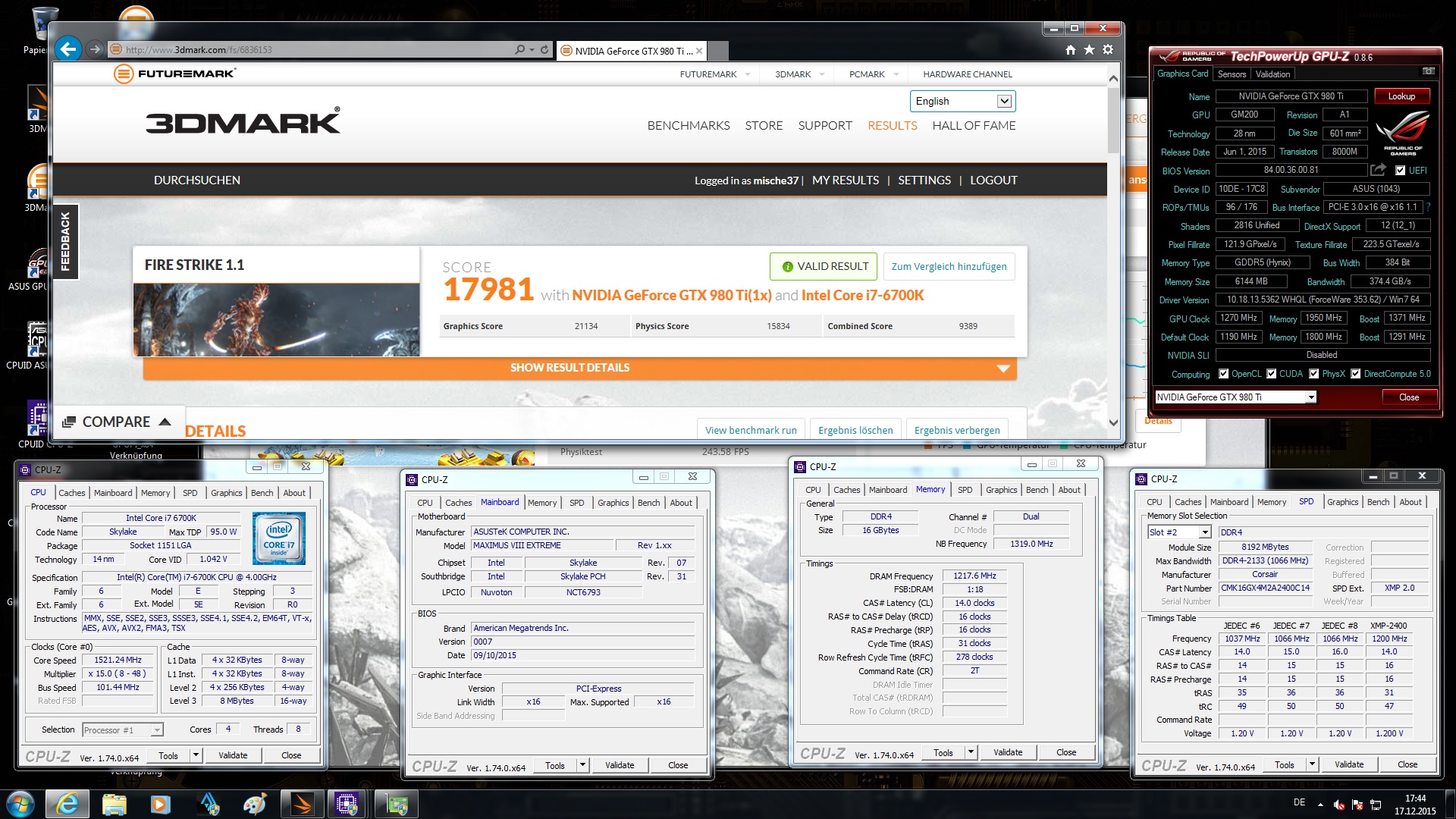1456x819 pixels.
Task: Open the GPU selection dropdown in GPU-Z
Action: click(x=1235, y=397)
